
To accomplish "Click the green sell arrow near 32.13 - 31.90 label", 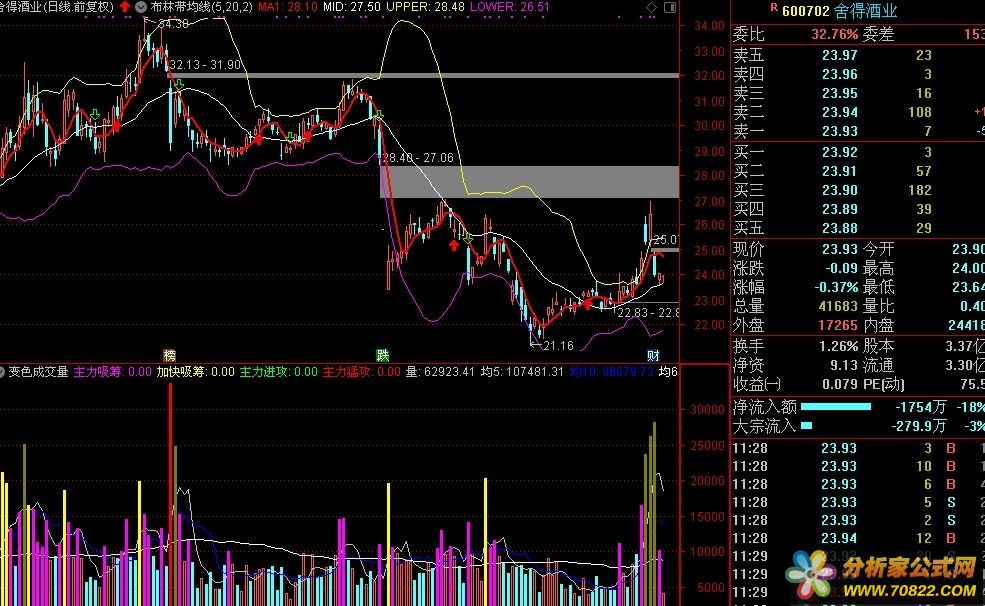I will (x=179, y=84).
